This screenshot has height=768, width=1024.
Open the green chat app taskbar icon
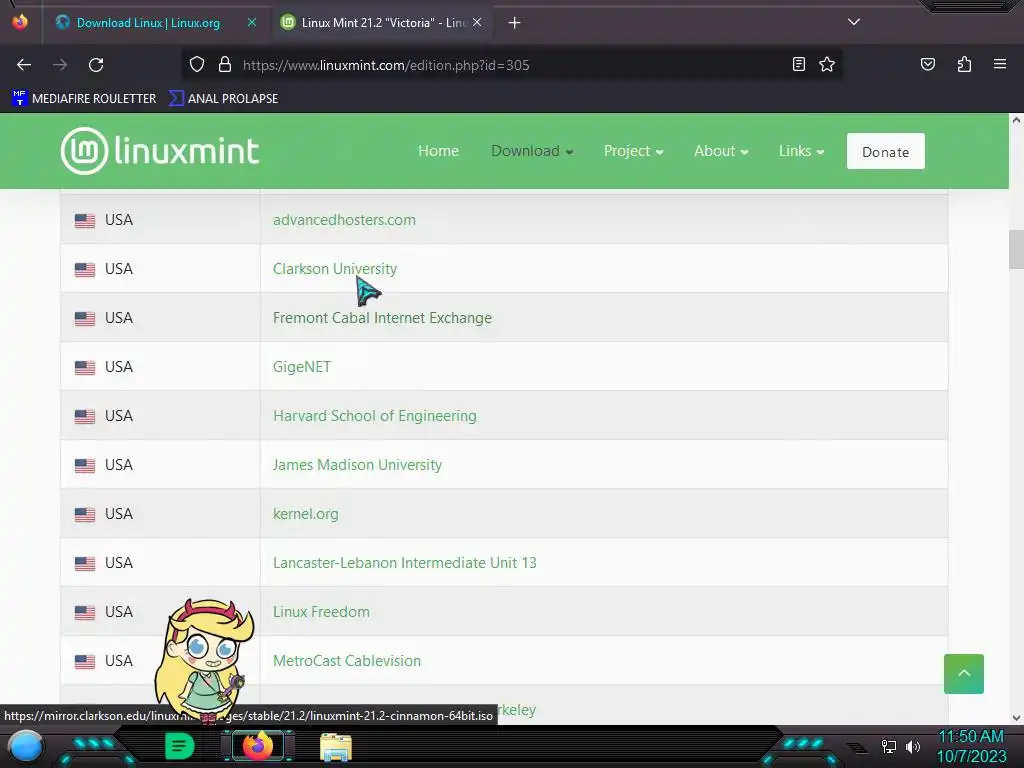click(180, 746)
